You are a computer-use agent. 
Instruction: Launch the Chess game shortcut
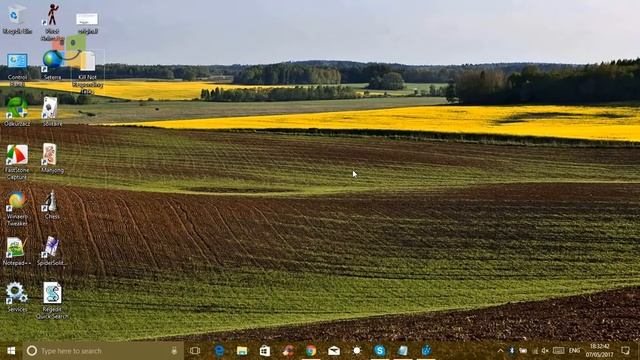tap(52, 205)
